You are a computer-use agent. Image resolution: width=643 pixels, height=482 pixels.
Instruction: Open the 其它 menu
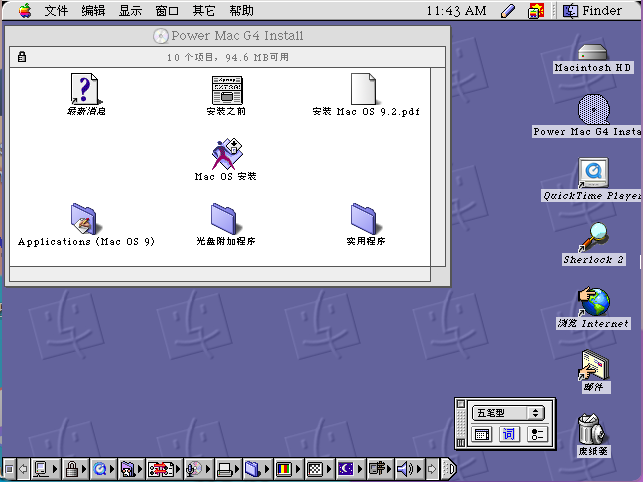[x=204, y=11]
